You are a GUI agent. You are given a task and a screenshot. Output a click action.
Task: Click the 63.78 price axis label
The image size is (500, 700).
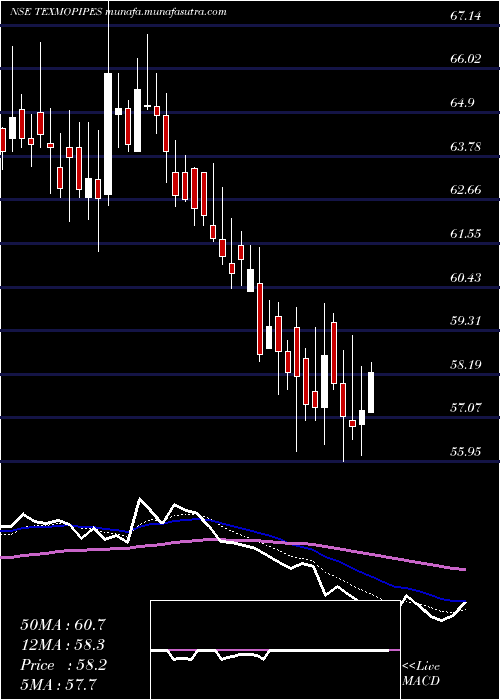[466, 146]
